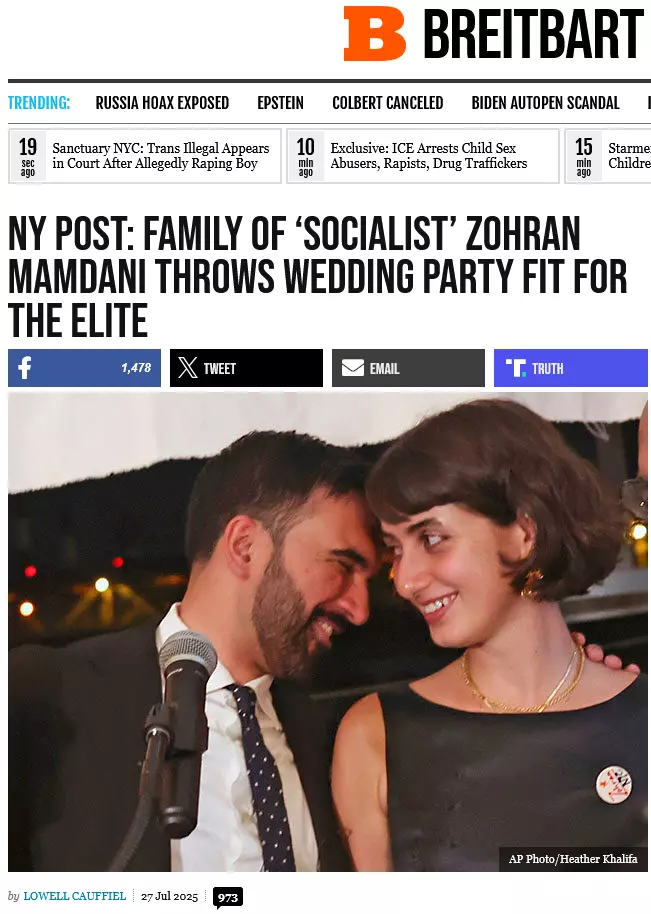651x914 pixels.
Task: Open the Epstein trending topic
Action: point(280,103)
